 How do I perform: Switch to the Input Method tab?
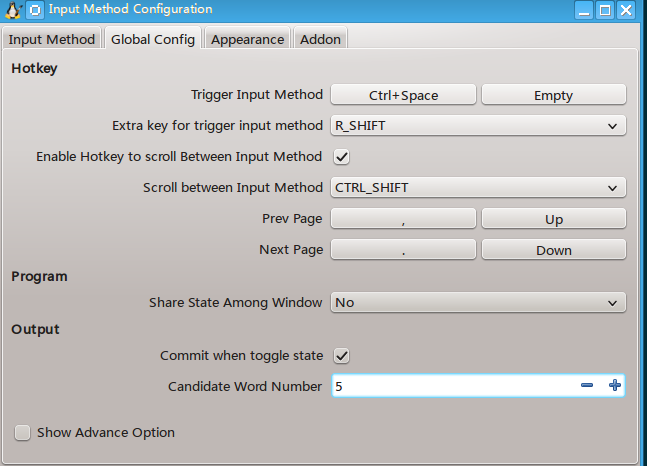click(x=52, y=39)
